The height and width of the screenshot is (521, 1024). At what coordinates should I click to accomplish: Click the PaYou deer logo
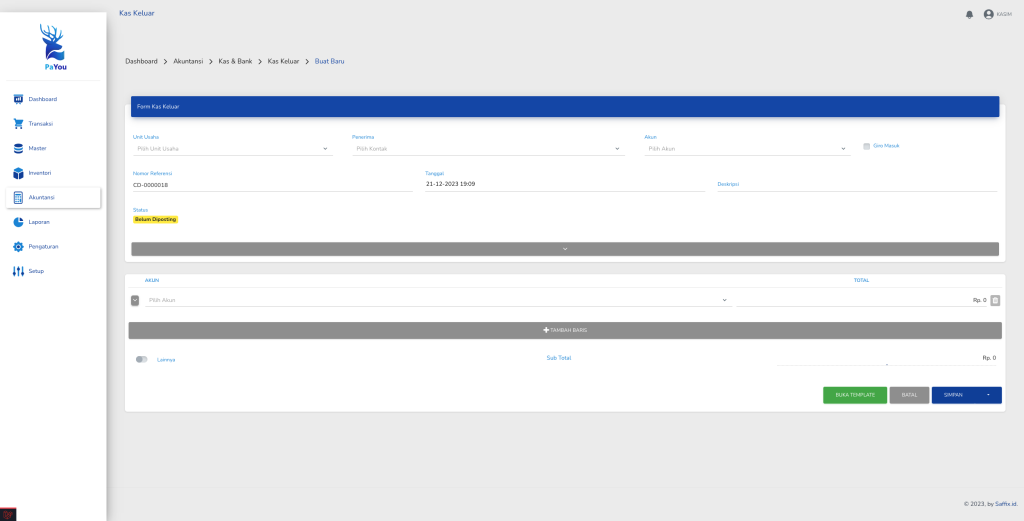pos(52,47)
